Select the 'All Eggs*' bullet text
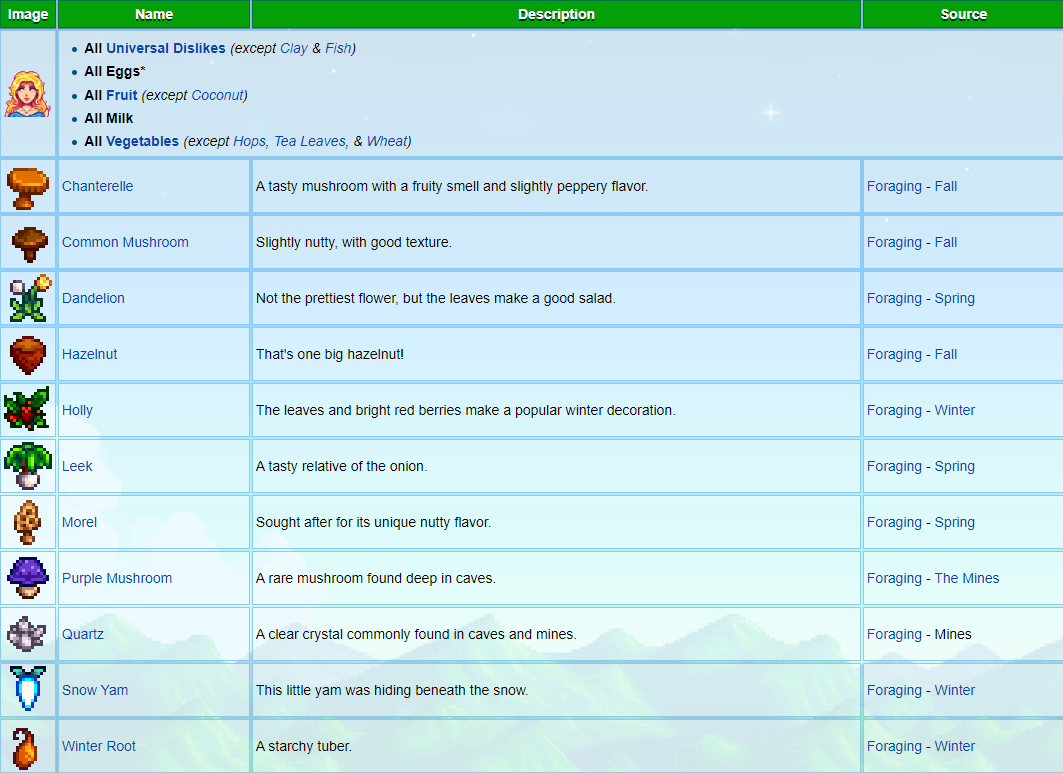 115,71
